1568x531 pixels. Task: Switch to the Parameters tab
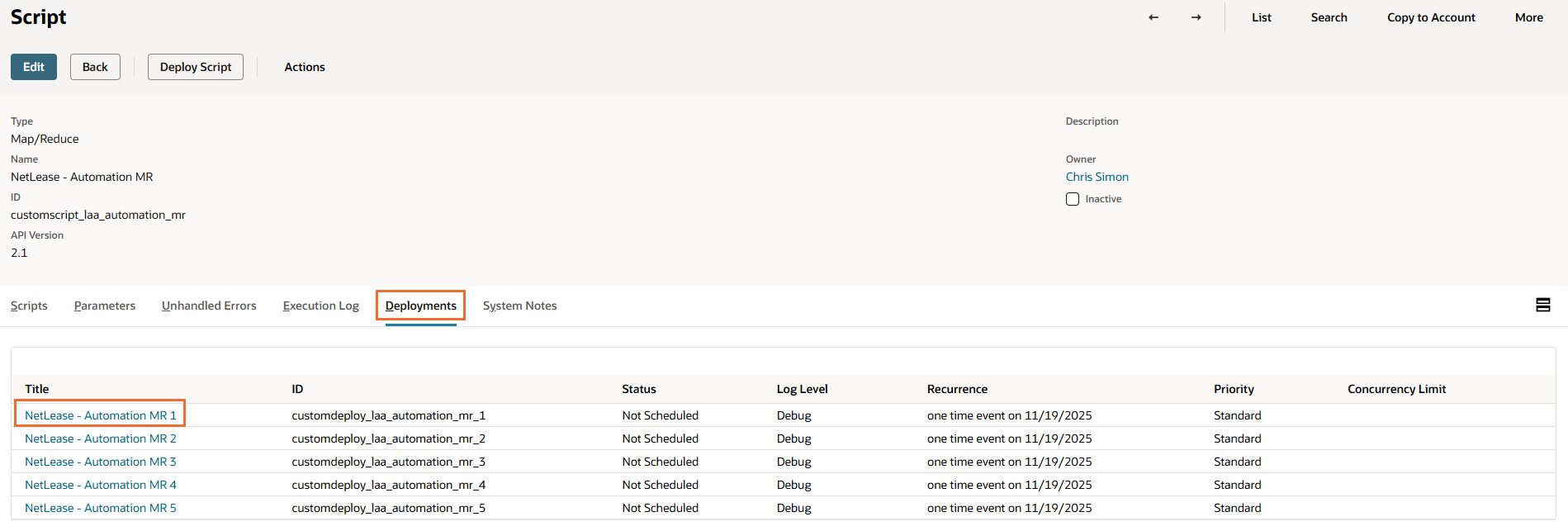[x=105, y=306]
